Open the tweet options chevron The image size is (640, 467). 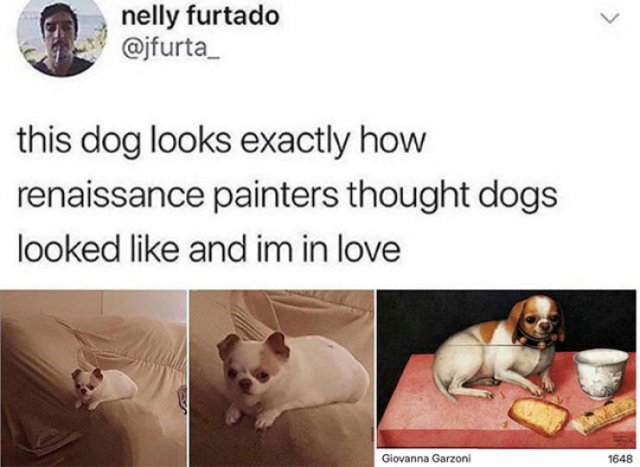(x=611, y=18)
